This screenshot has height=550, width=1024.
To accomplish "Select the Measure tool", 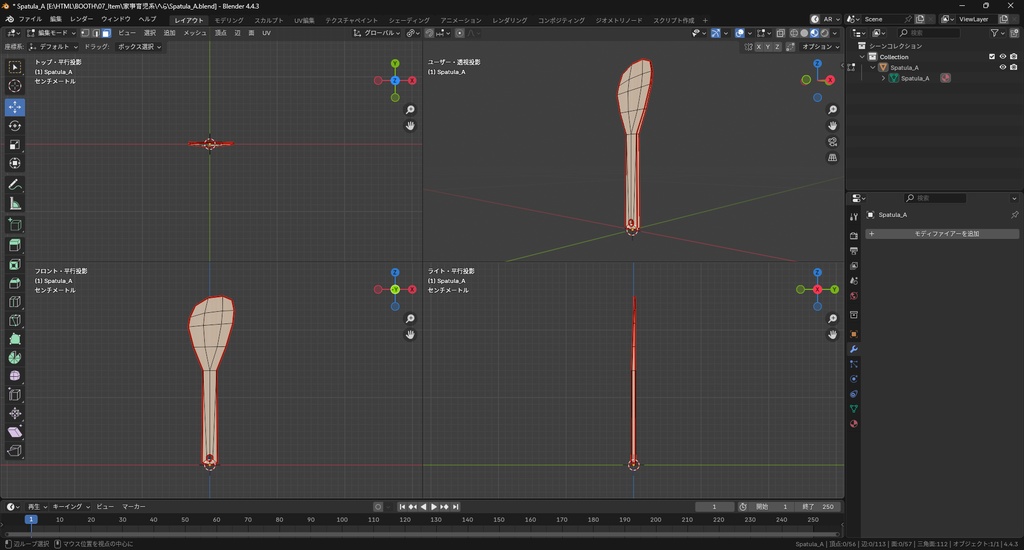I will (15, 204).
